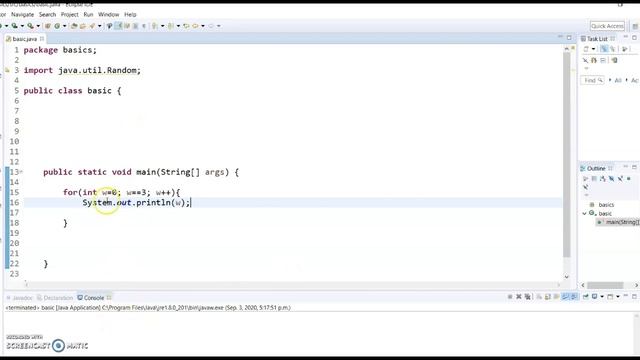The width and height of the screenshot is (640, 360).
Task: Click Run Last Tool (external tools) icon
Action: pyautogui.click(x=30, y=26)
